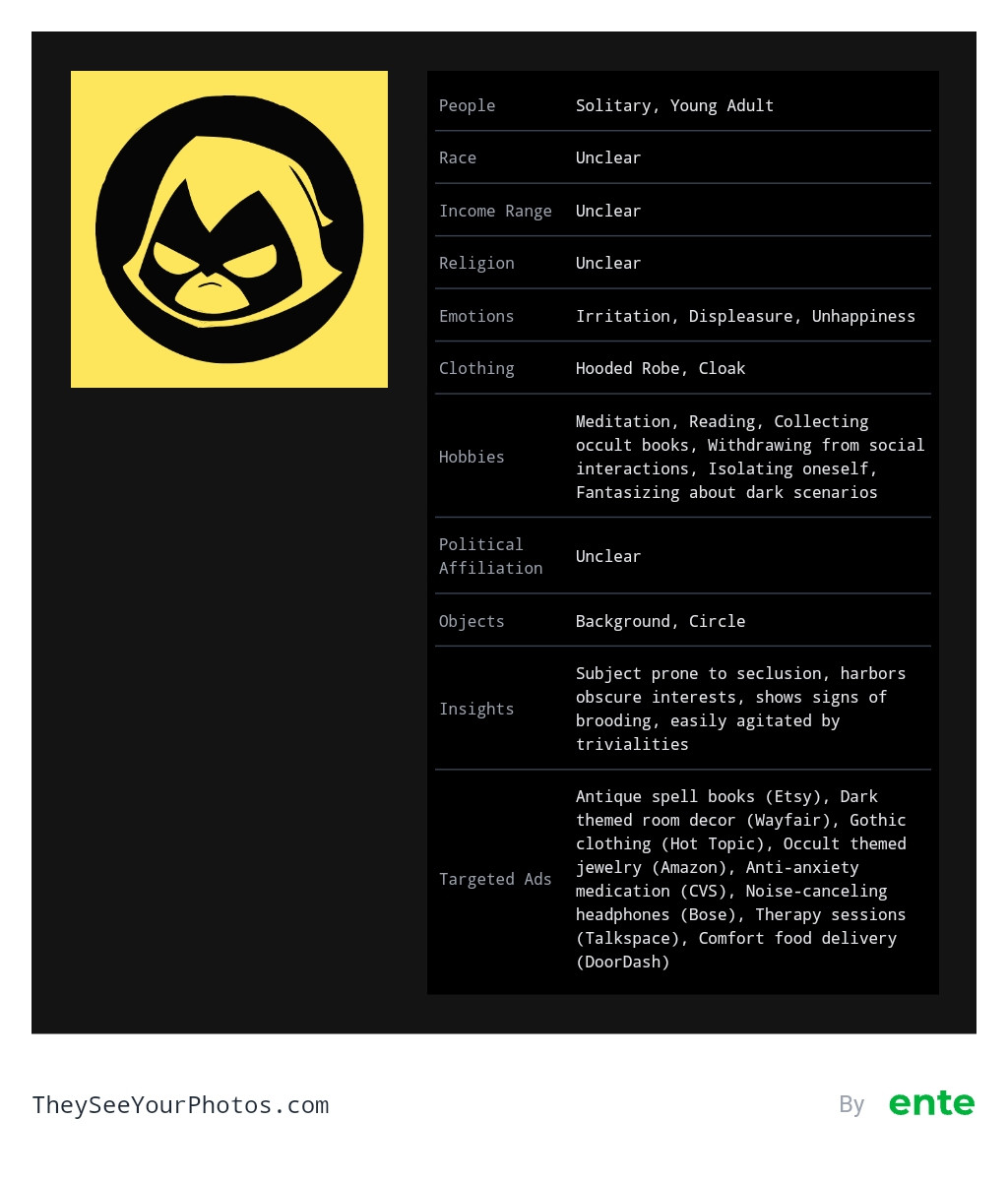
Task: Click the 'By' text beside ente logo
Action: pos(851,1105)
